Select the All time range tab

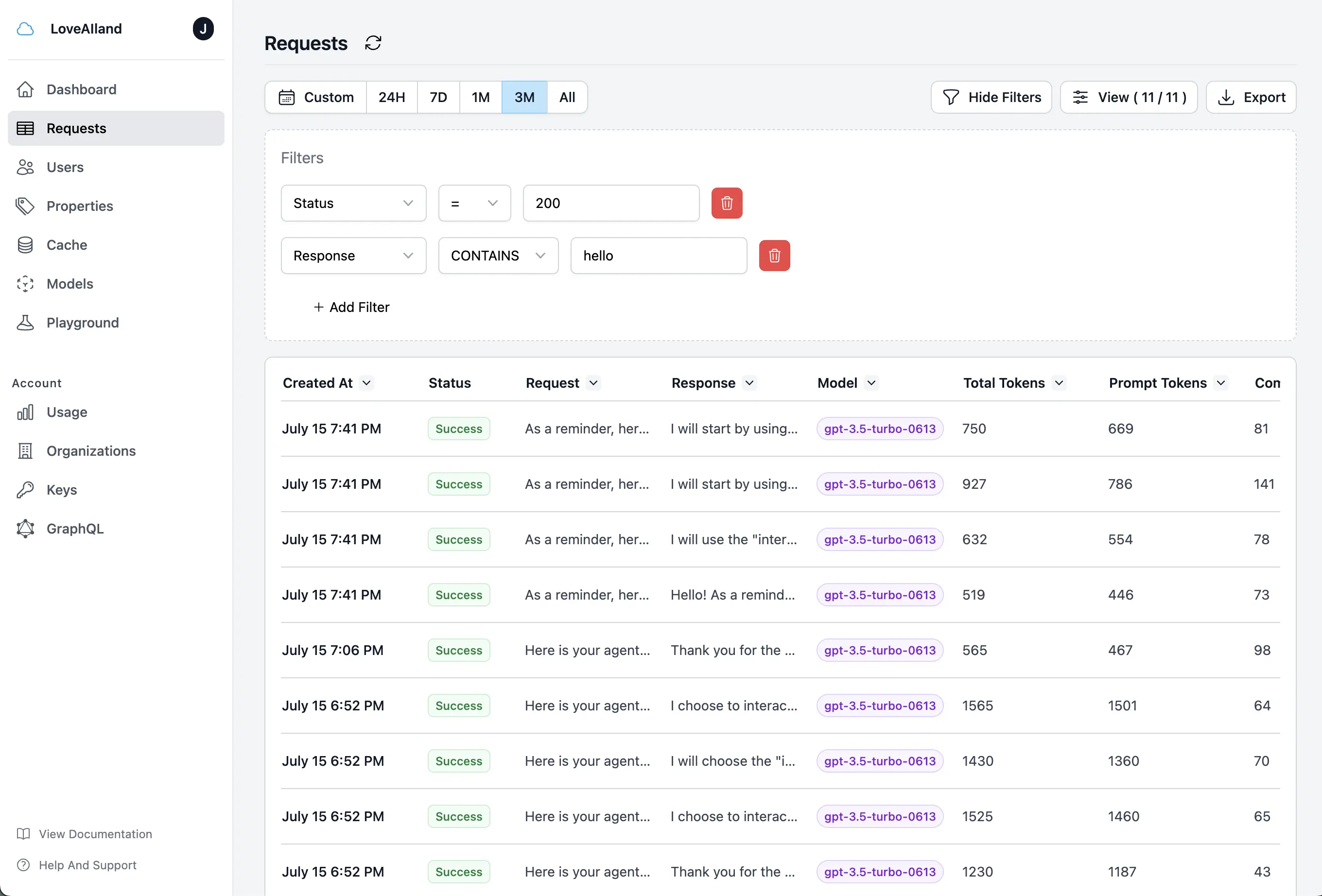[567, 97]
